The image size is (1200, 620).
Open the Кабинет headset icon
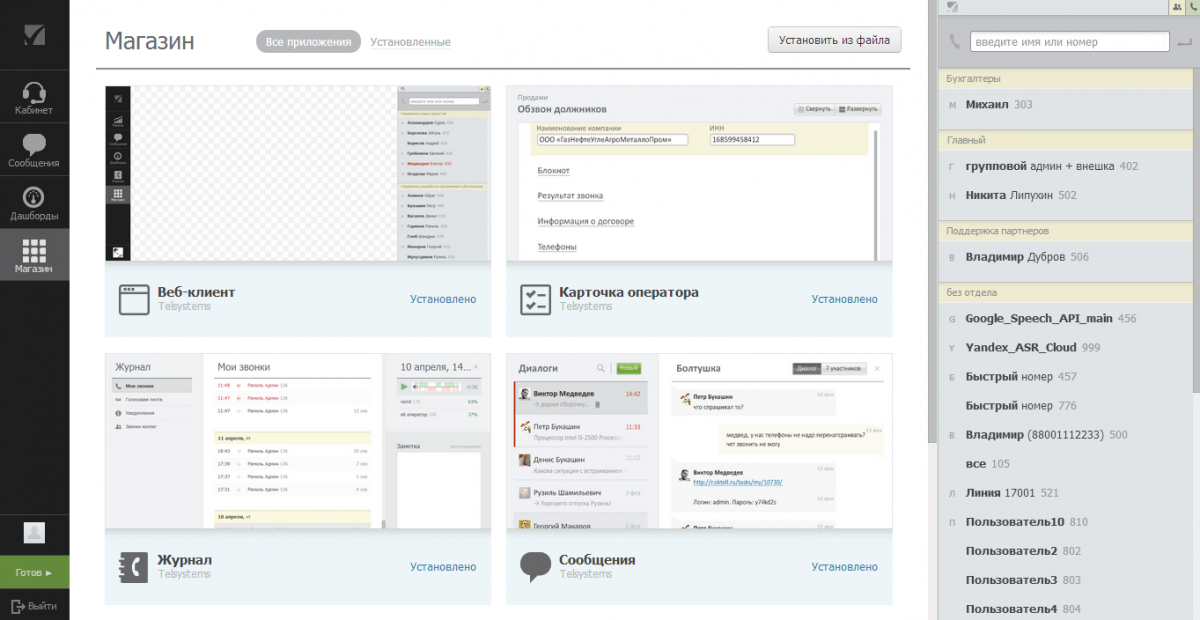pos(34,94)
